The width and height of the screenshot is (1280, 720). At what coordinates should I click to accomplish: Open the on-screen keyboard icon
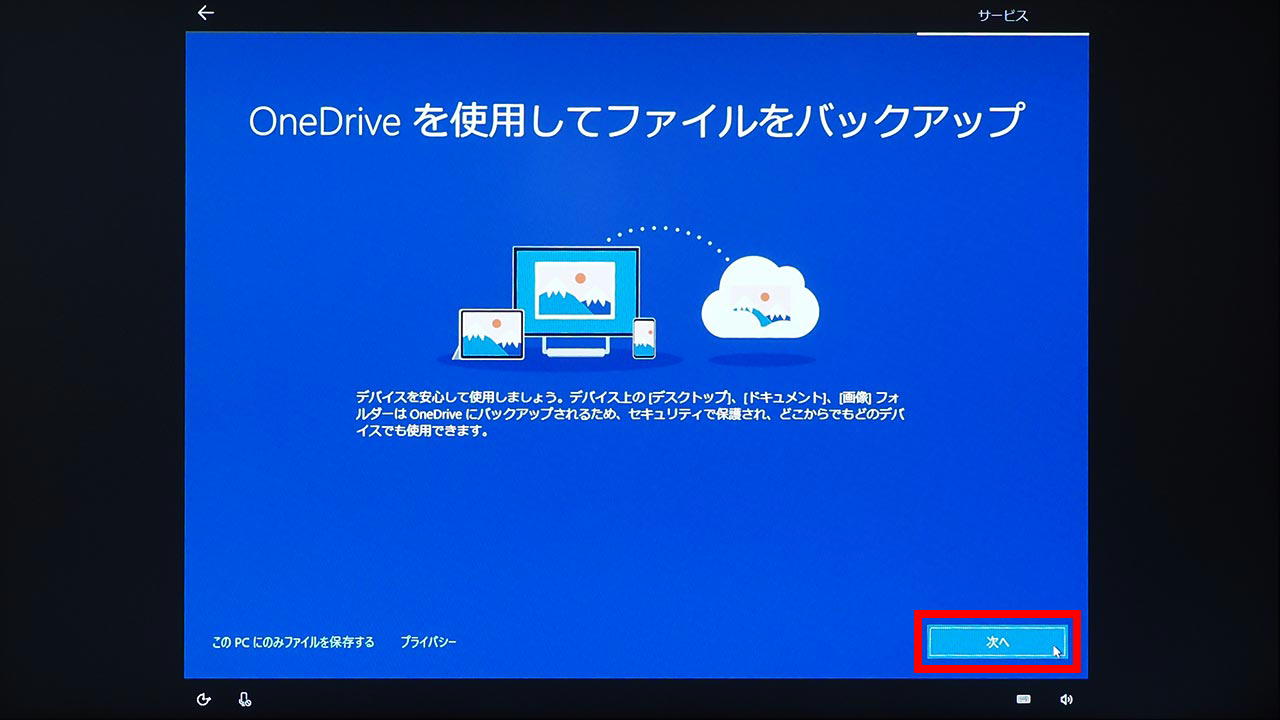1023,700
